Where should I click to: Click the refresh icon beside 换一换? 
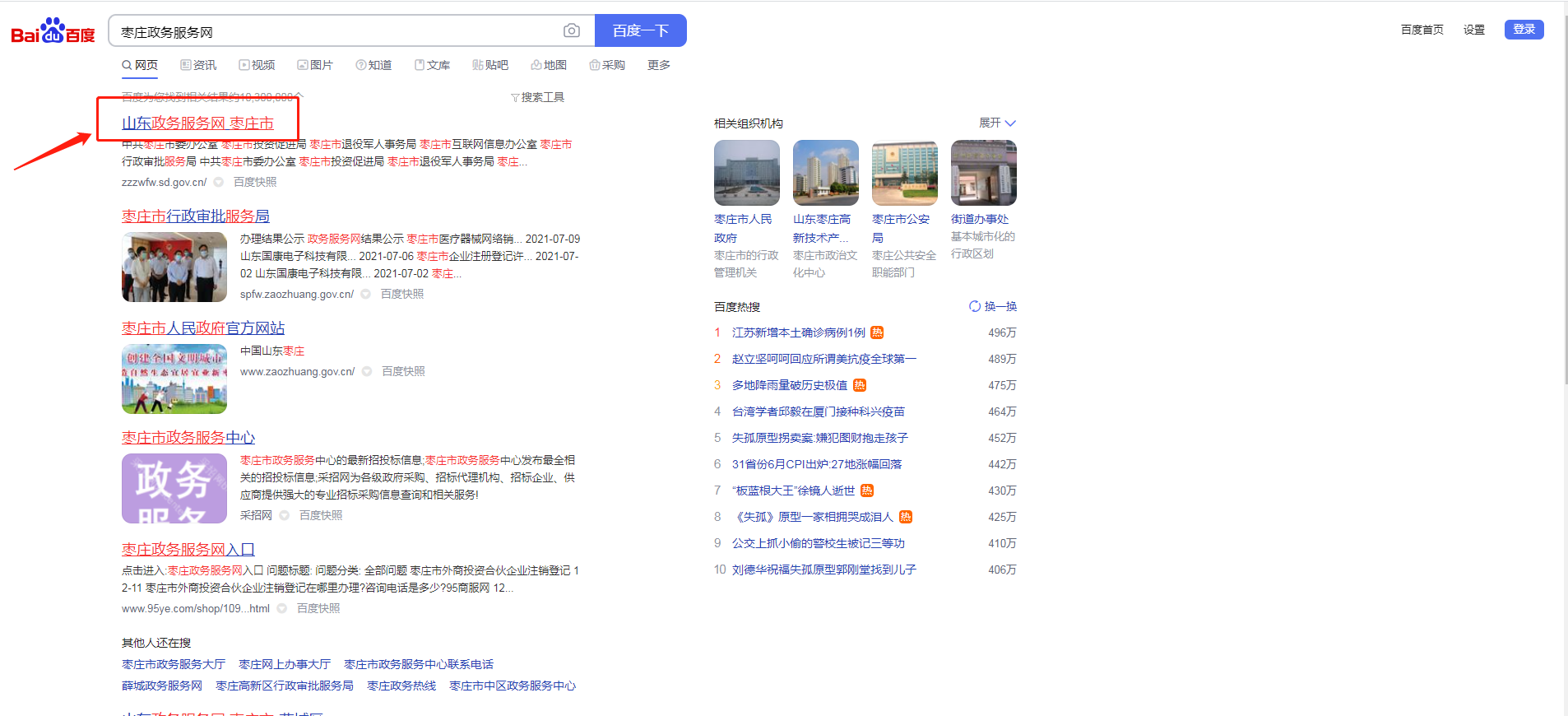(x=975, y=306)
